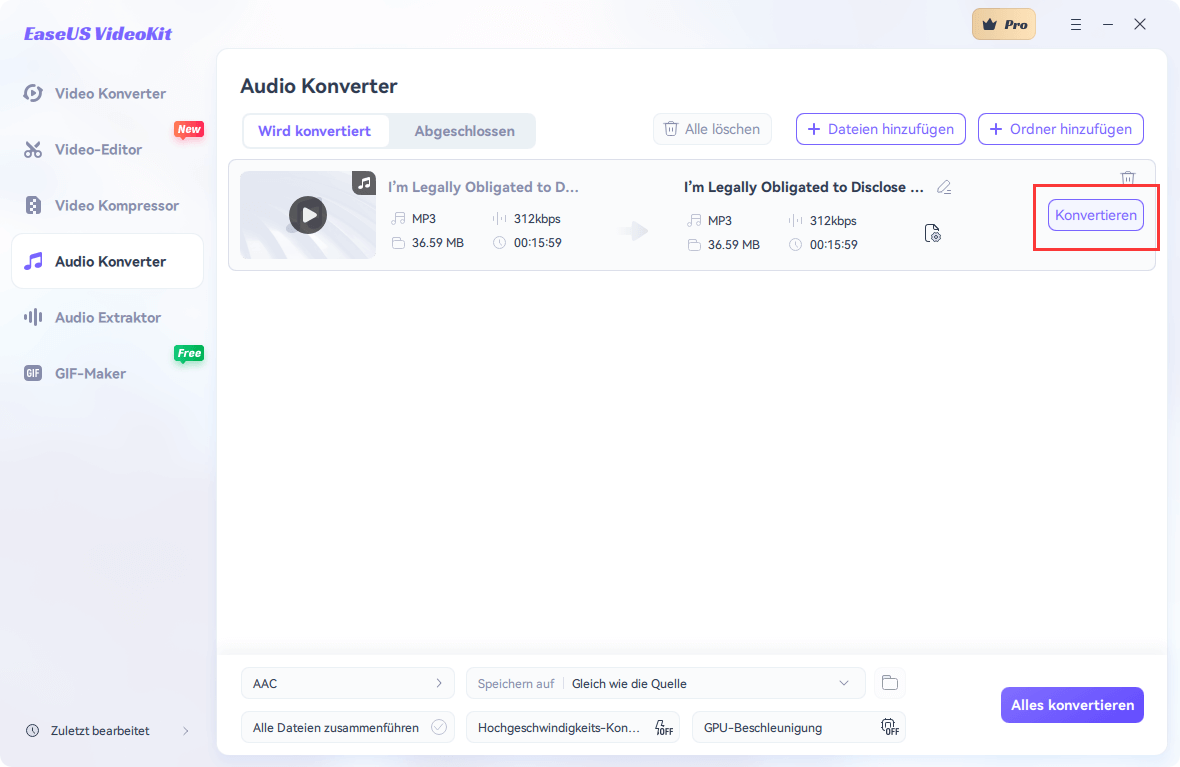The height and width of the screenshot is (767, 1180).
Task: Open the Video-Editor section
Action: 108,149
